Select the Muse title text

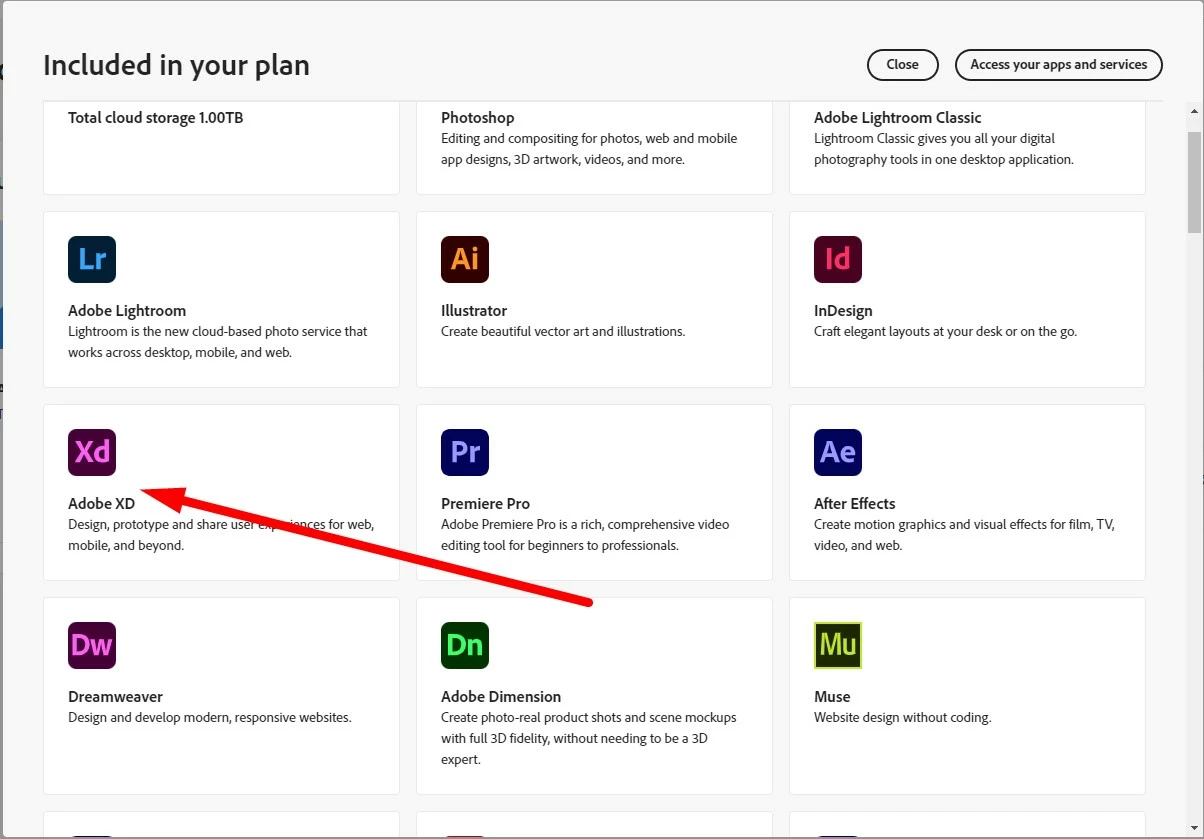click(832, 697)
